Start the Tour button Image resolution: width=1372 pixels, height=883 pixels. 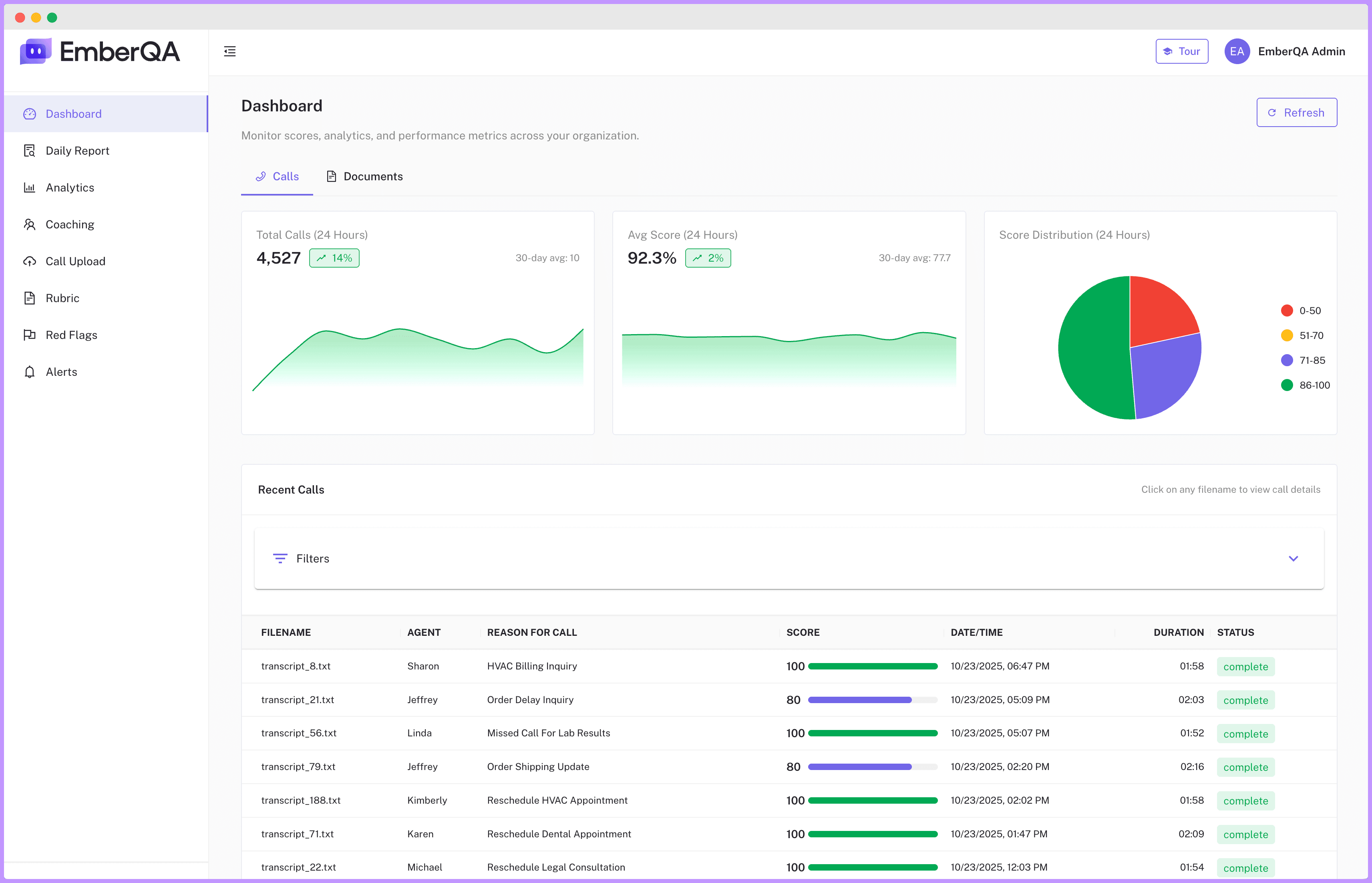click(x=1182, y=52)
